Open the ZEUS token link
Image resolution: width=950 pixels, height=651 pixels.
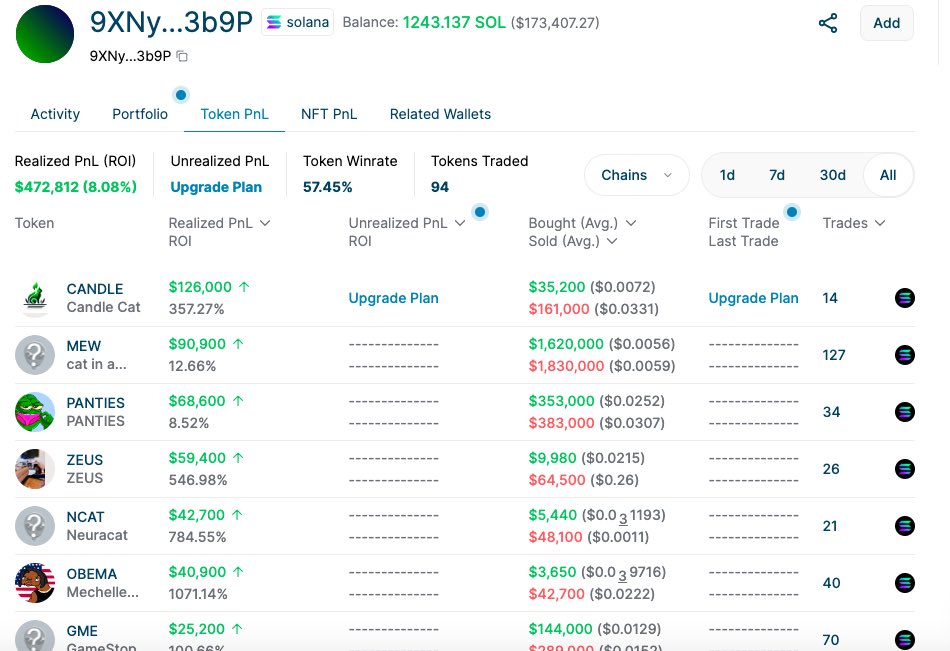[x=85, y=460]
